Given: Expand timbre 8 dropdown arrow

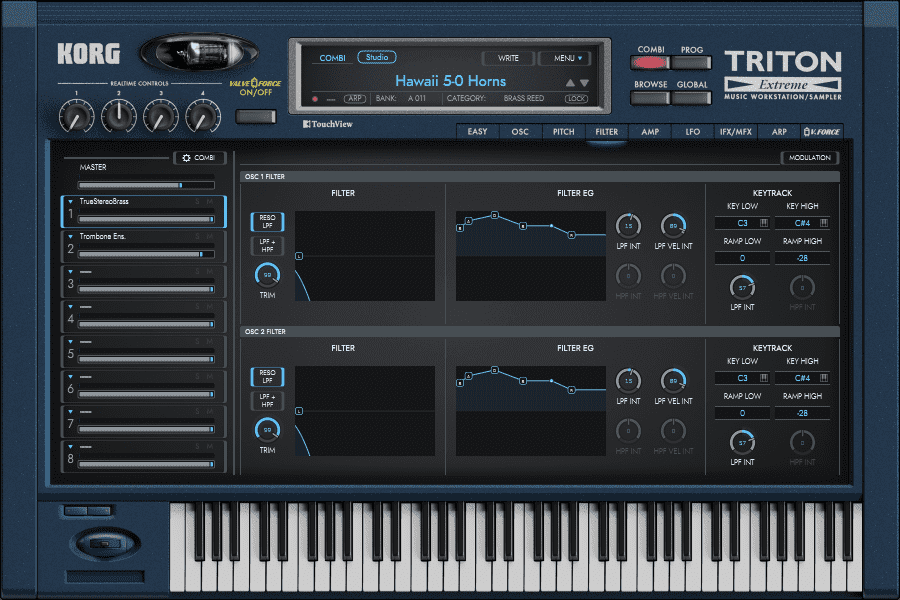Looking at the screenshot, I should click(71, 447).
